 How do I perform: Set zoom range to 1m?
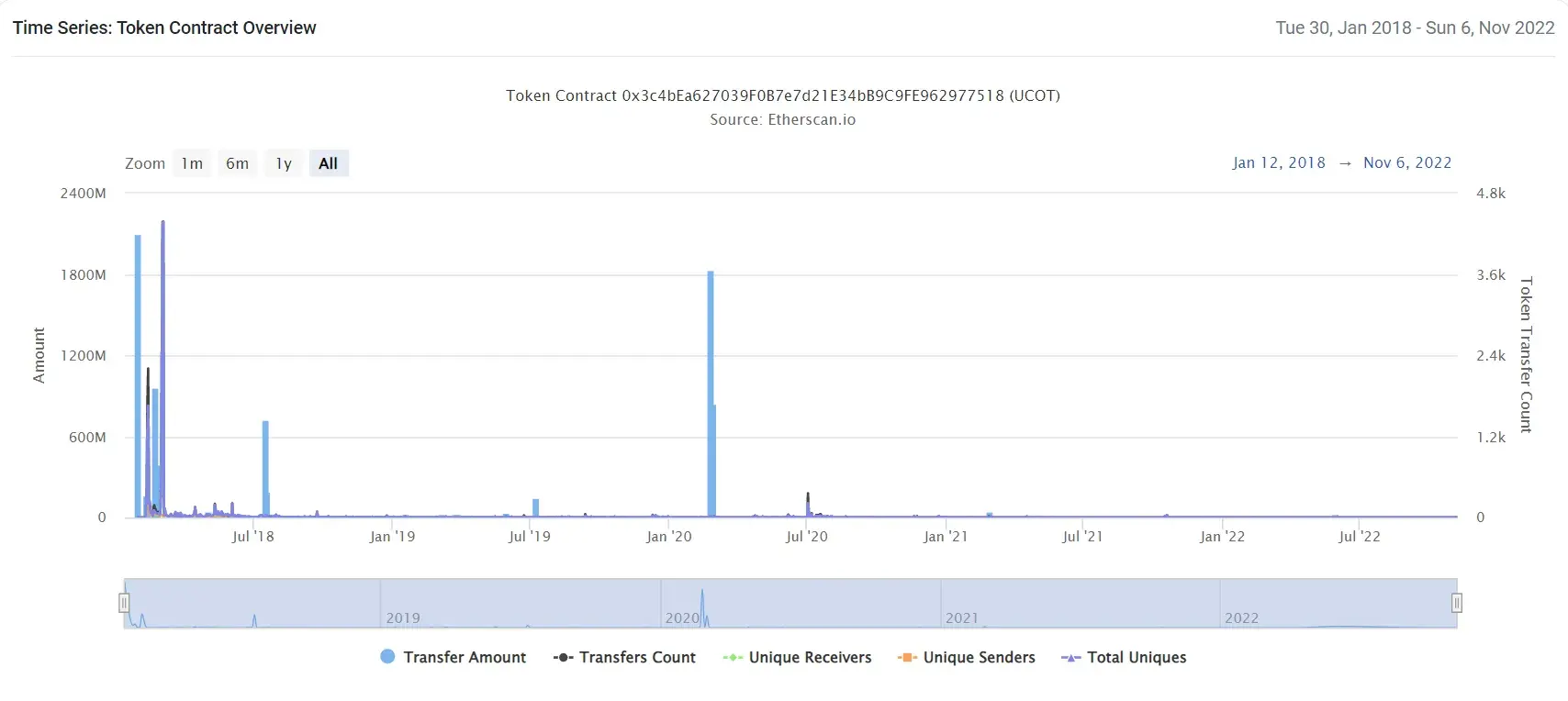[192, 163]
